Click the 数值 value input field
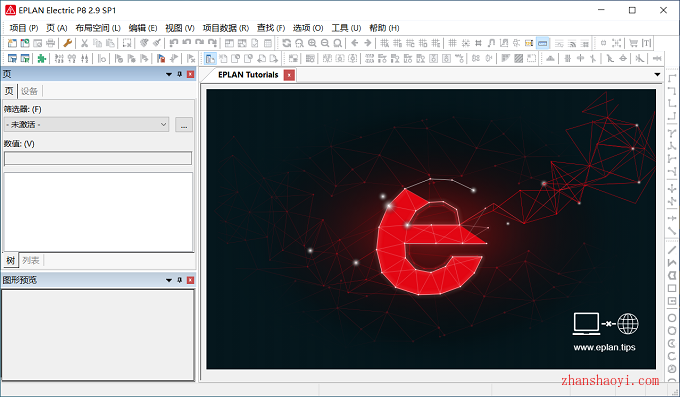This screenshot has width=680, height=397. pos(98,158)
